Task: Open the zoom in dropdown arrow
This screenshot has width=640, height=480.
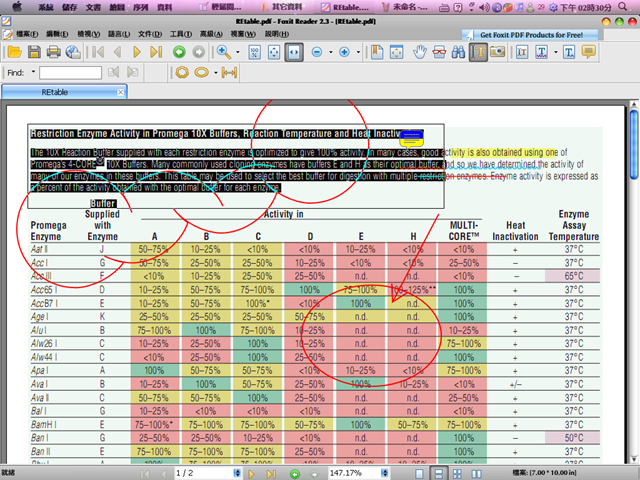Action: (x=358, y=52)
